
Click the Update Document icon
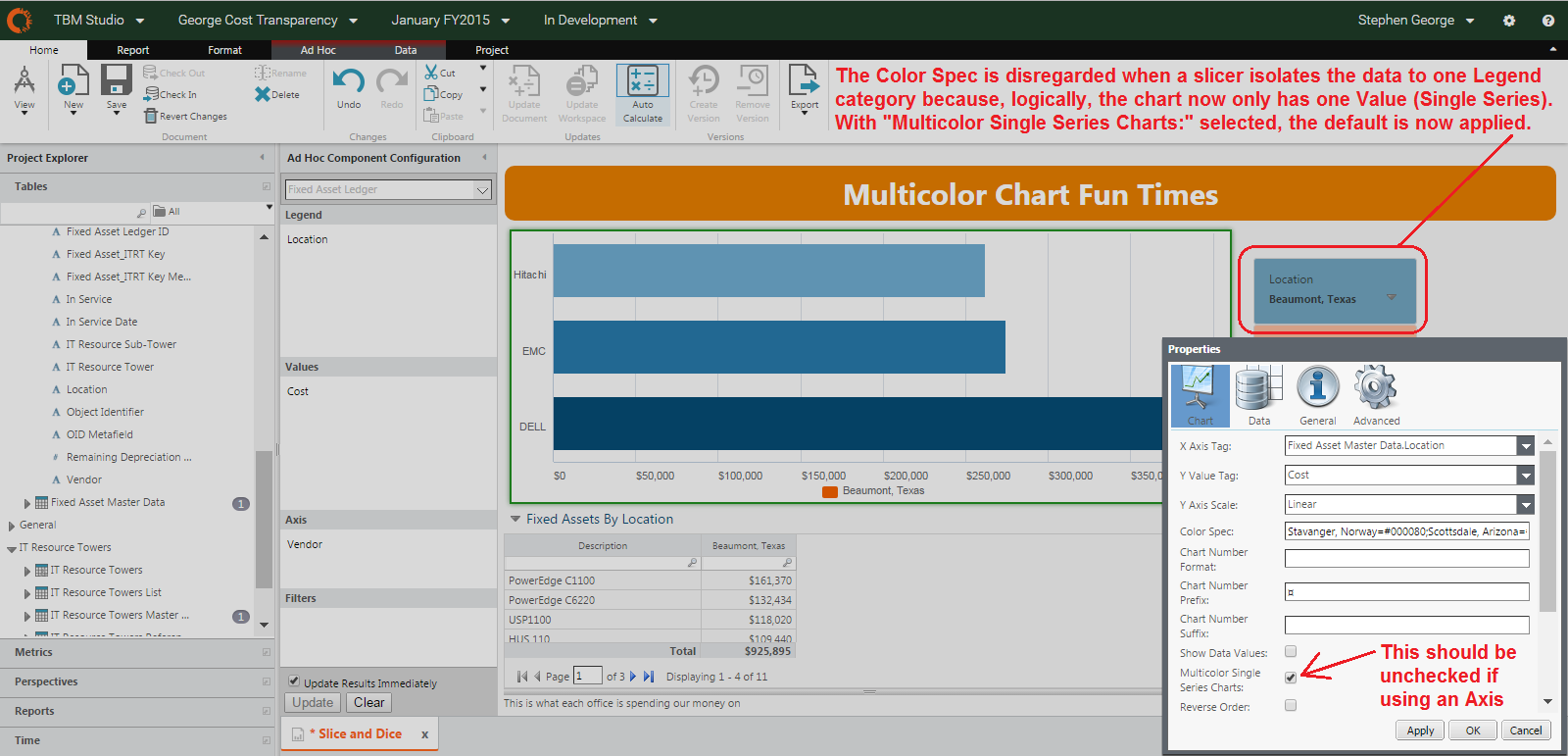pyautogui.click(x=524, y=80)
